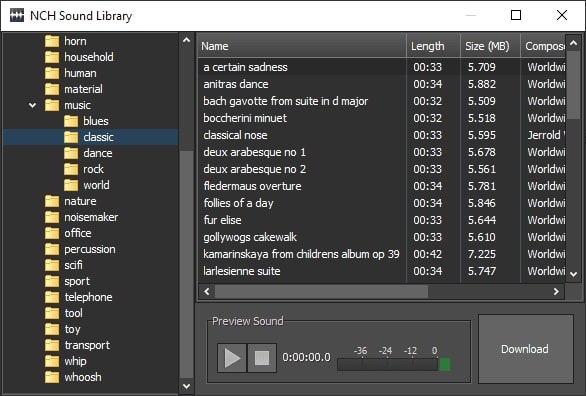Screen dimensions: 586x396
Task: Maximize the NCH Sound Library window
Action: pyautogui.click(x=516, y=15)
